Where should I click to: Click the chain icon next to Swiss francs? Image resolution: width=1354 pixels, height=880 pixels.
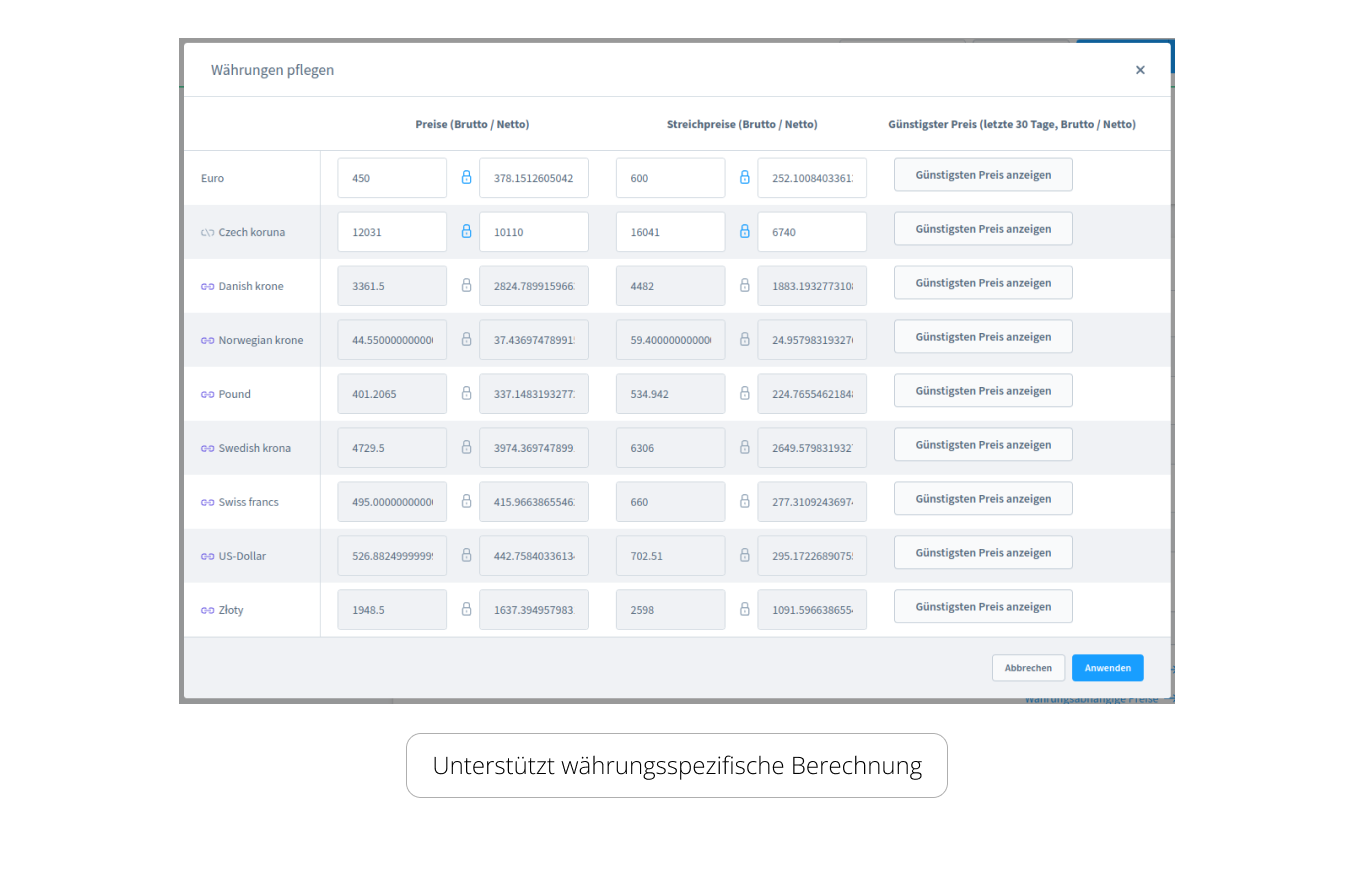[207, 503]
